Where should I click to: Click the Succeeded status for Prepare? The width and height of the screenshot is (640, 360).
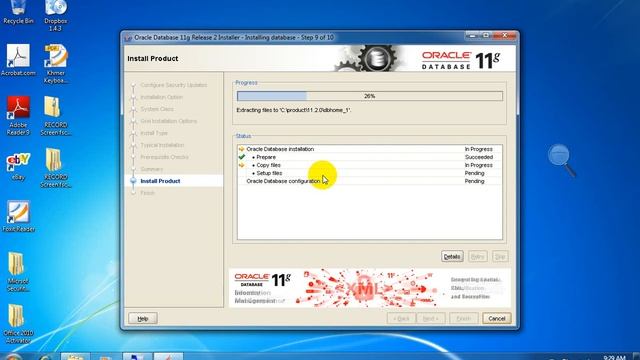point(478,157)
